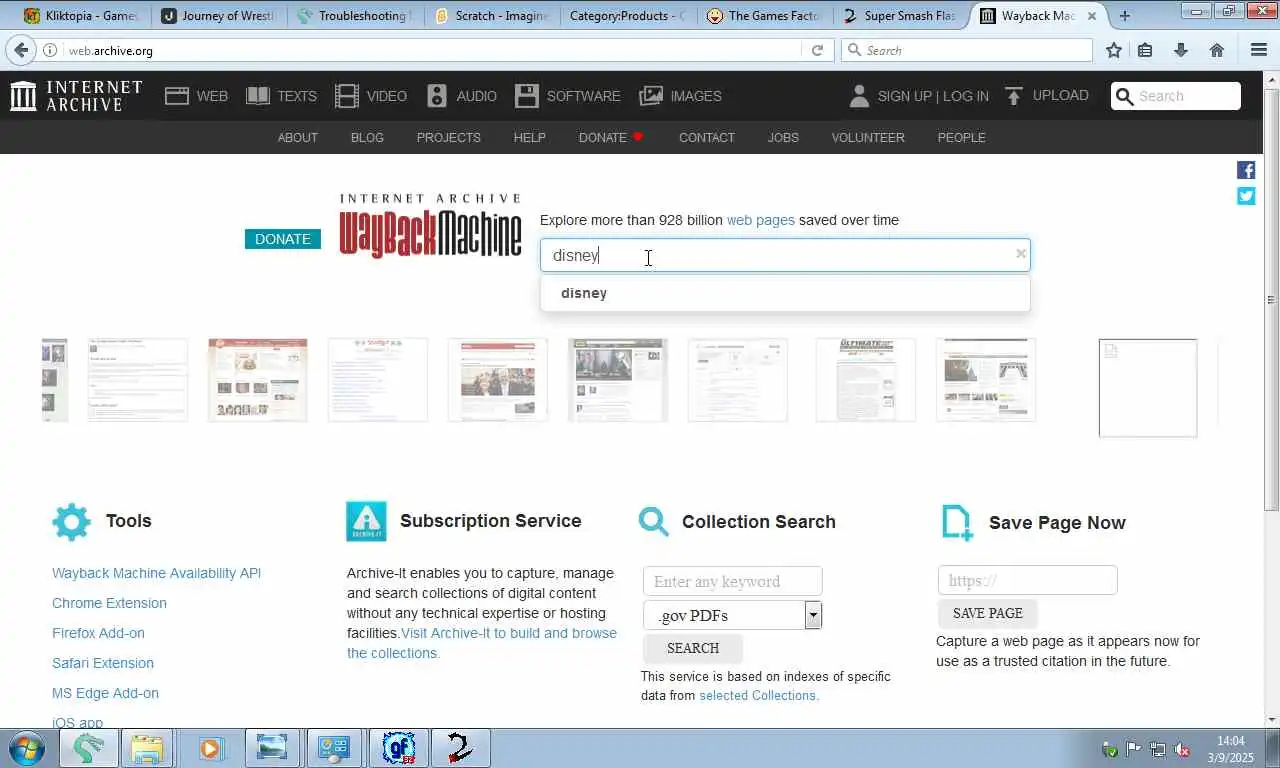The height and width of the screenshot is (768, 1280).
Task: Click the Collection Search magnifier icon
Action: point(654,522)
